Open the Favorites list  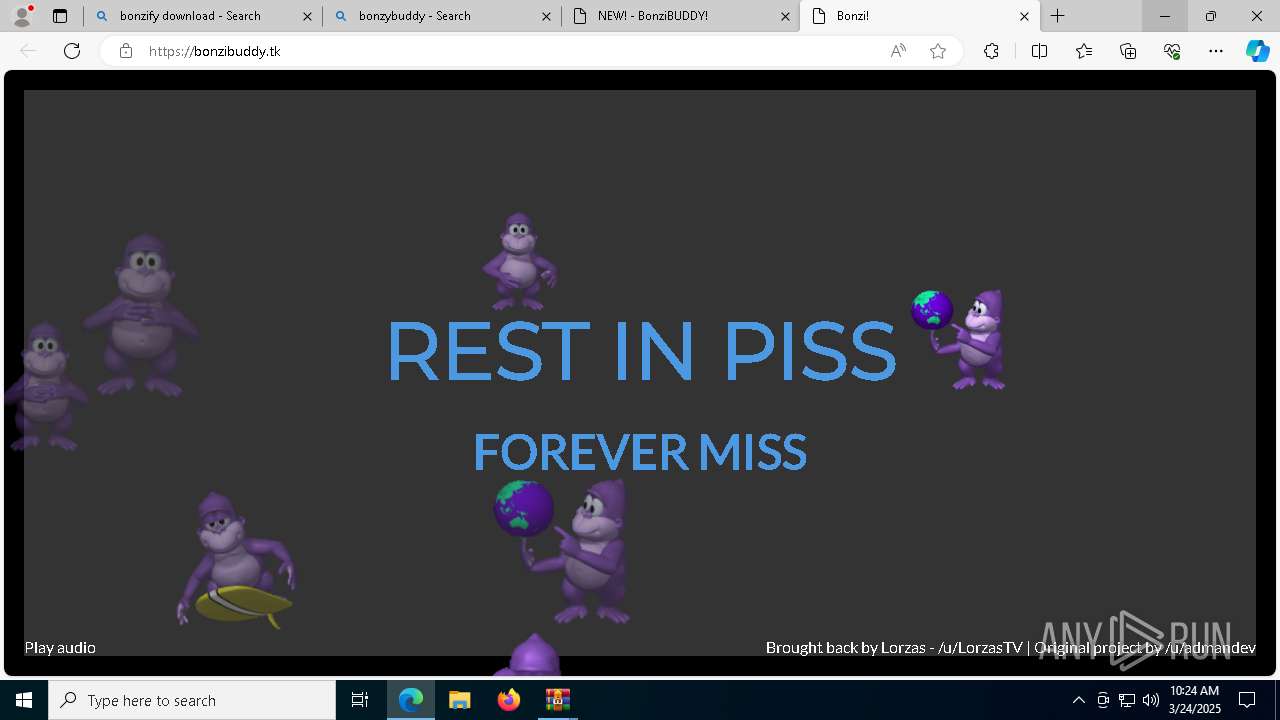tap(1084, 51)
